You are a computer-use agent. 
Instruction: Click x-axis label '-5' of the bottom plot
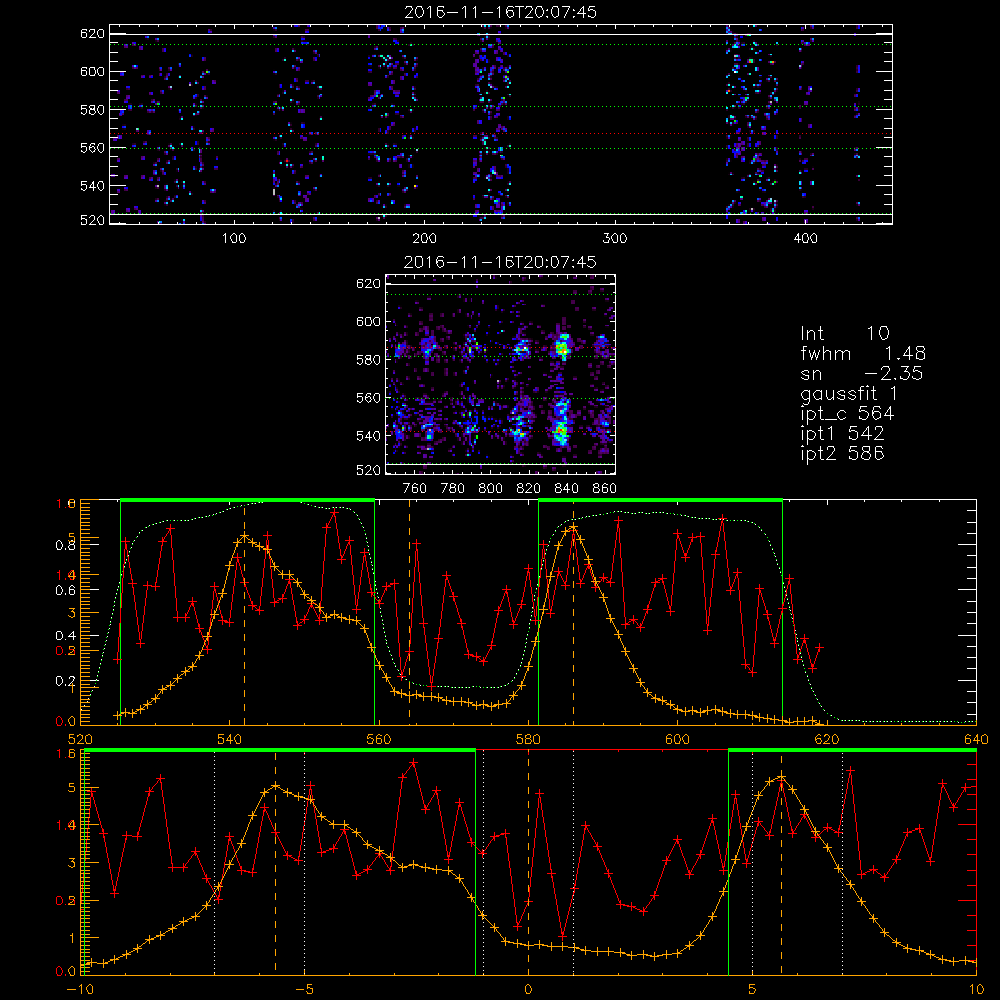click(x=304, y=989)
